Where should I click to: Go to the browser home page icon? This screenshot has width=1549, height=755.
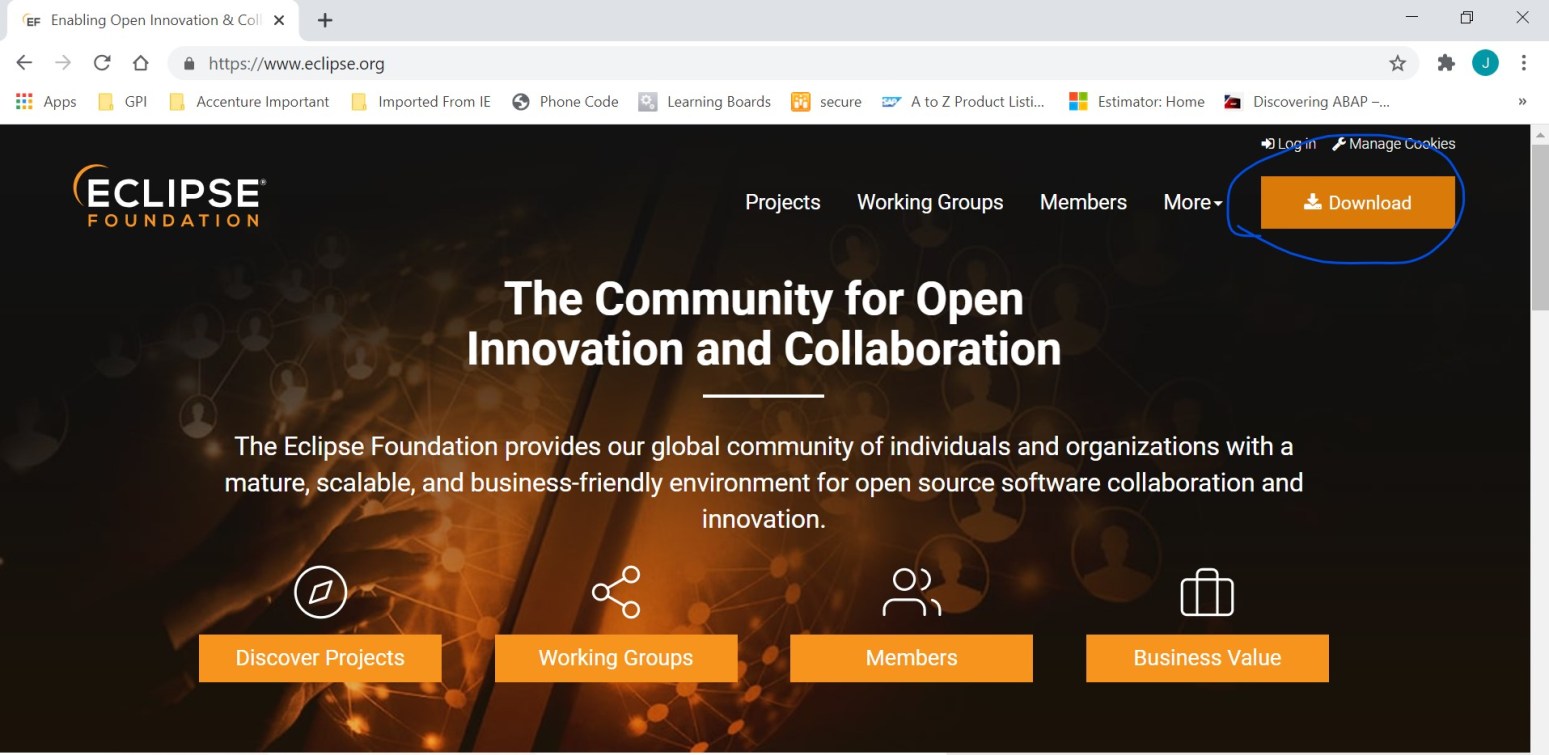click(x=141, y=63)
